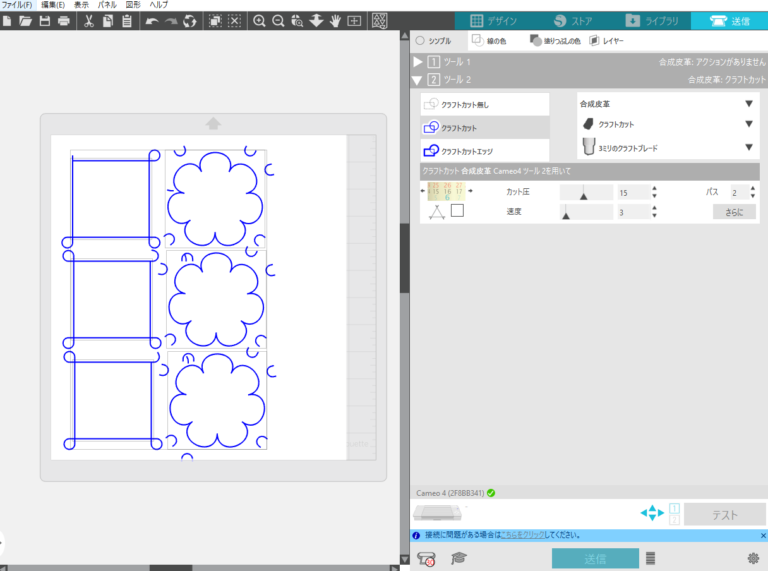Viewport: 768px width, 571px height.
Task: Select クラフトカットエッジ cut option
Action: click(x=484, y=151)
